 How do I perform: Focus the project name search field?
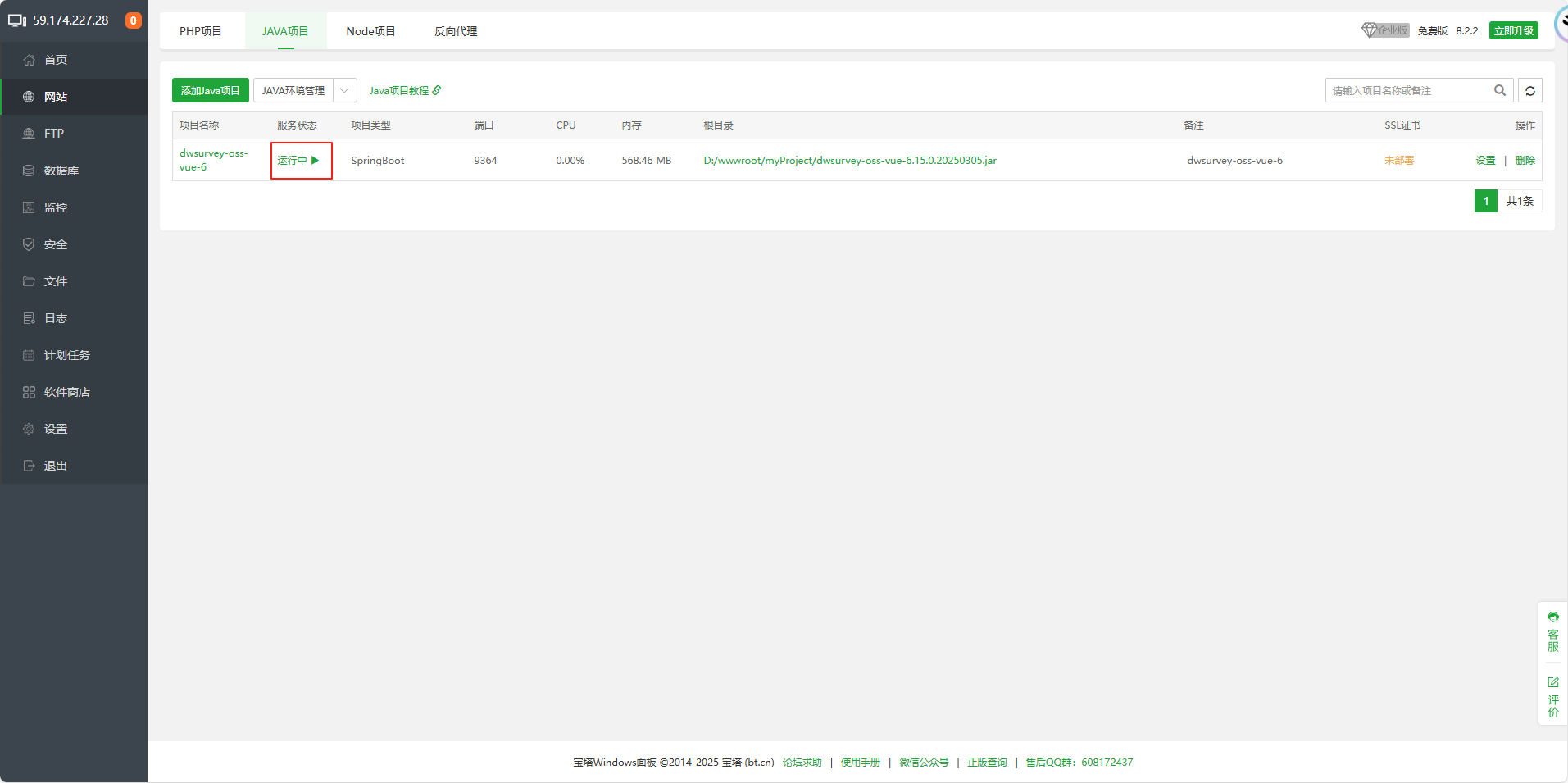click(x=1406, y=91)
